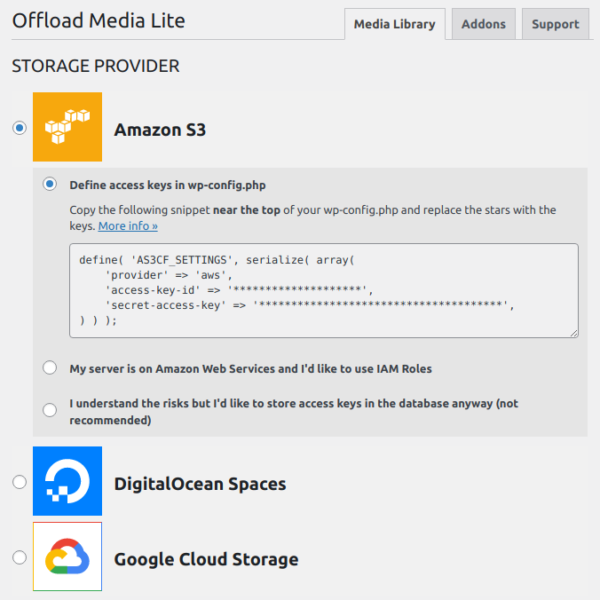600x600 pixels.
Task: Select the Amazon S3 provider radio button
Action: (x=20, y=127)
